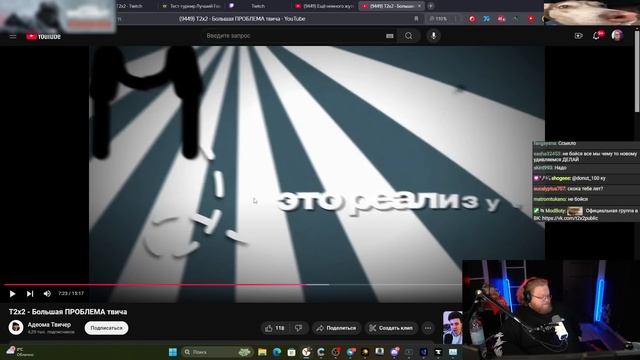
Task: Skip to the next video
Action: (x=30, y=293)
